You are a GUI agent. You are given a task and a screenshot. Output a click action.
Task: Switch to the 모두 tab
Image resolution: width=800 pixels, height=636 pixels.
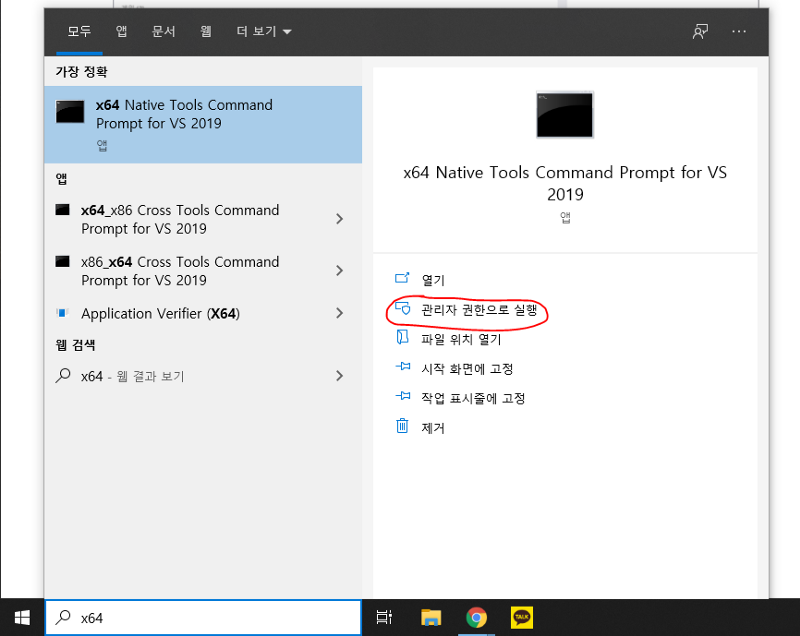[x=80, y=32]
